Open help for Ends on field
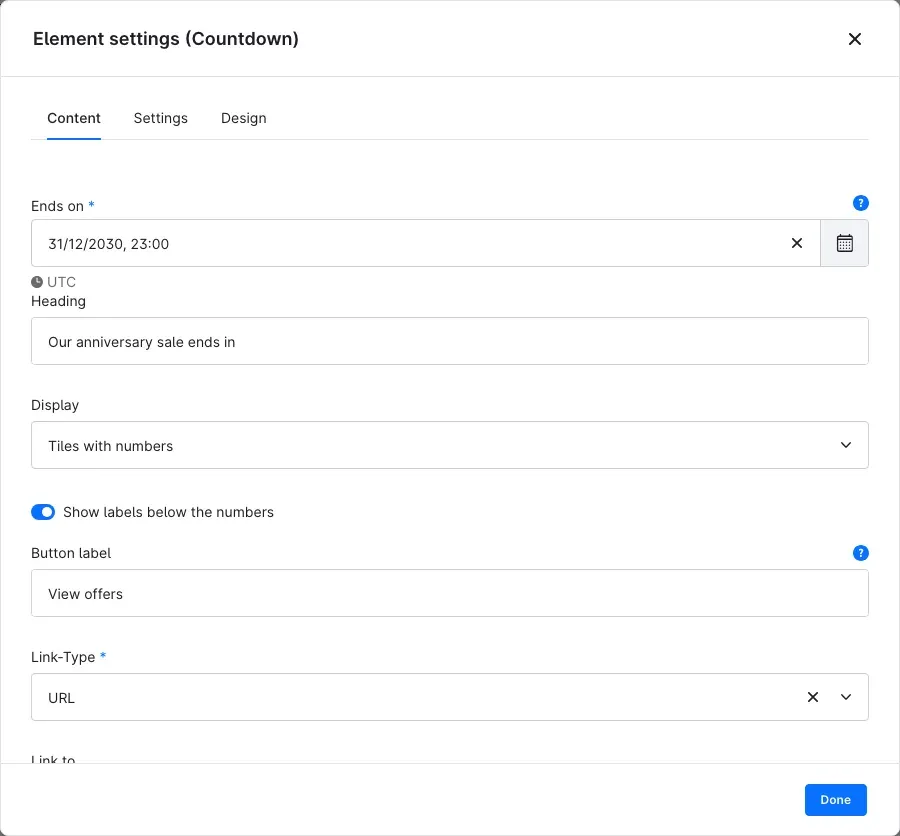The image size is (900, 836). pos(860,203)
